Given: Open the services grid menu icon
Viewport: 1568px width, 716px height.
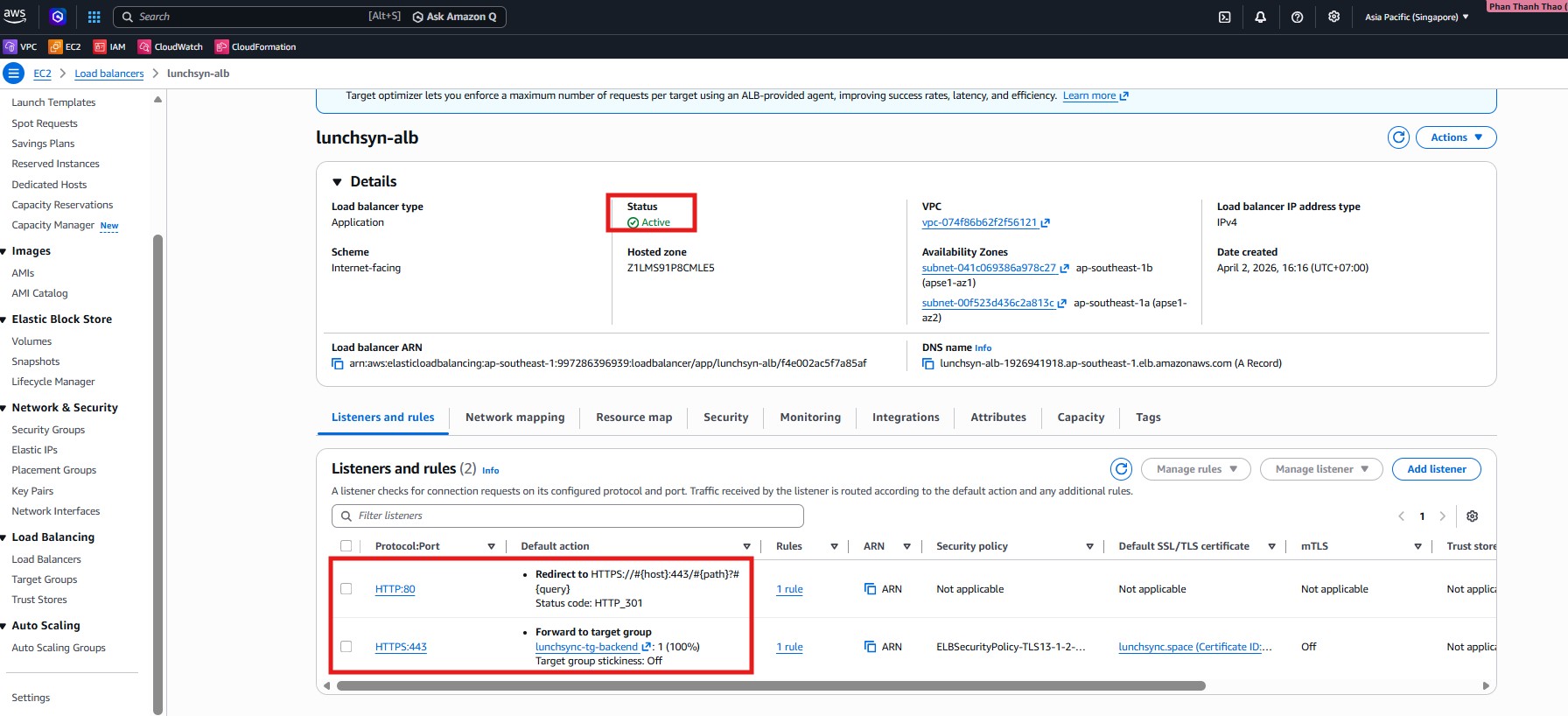Looking at the screenshot, I should pyautogui.click(x=94, y=17).
